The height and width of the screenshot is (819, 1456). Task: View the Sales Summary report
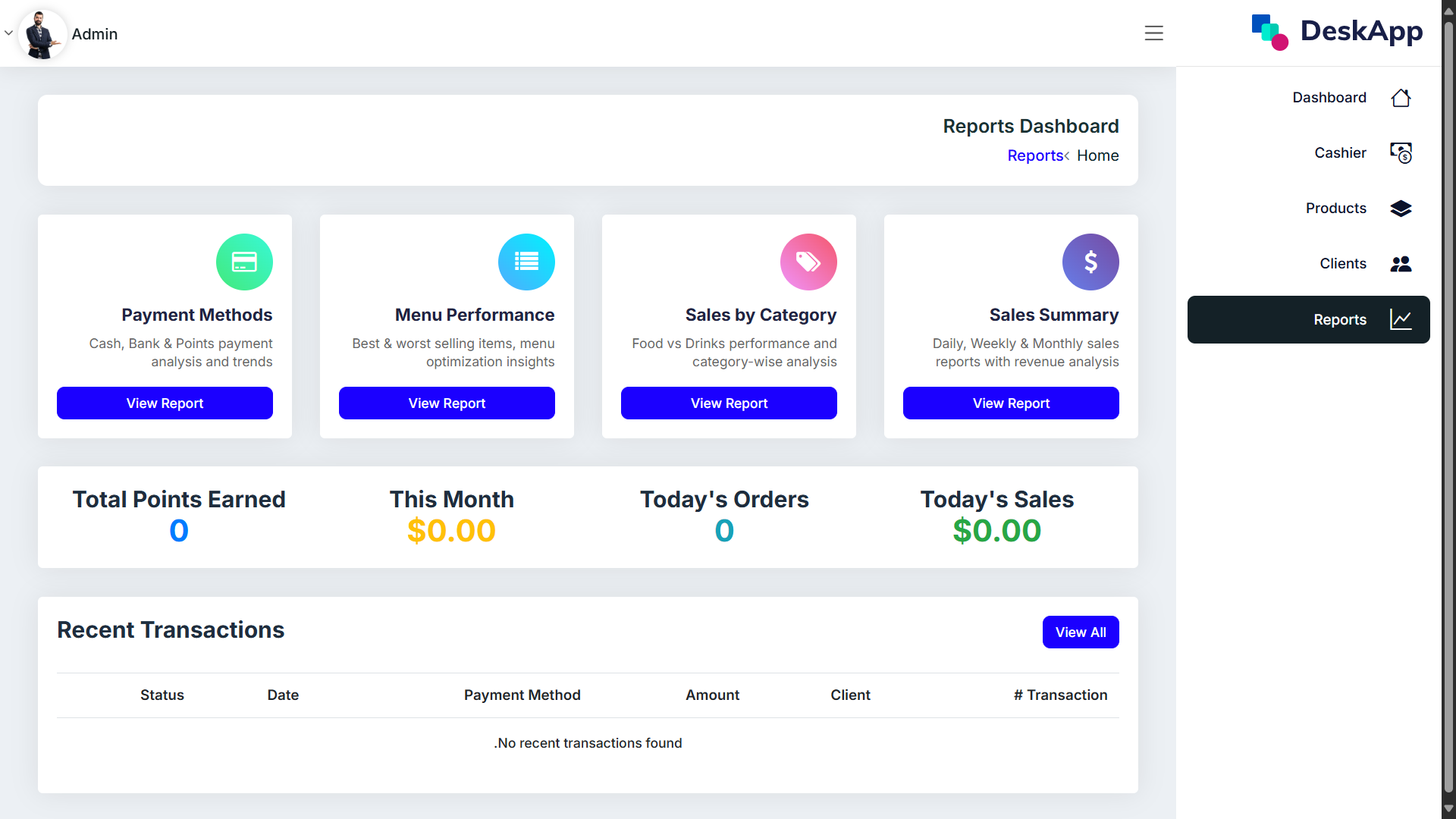point(1011,403)
